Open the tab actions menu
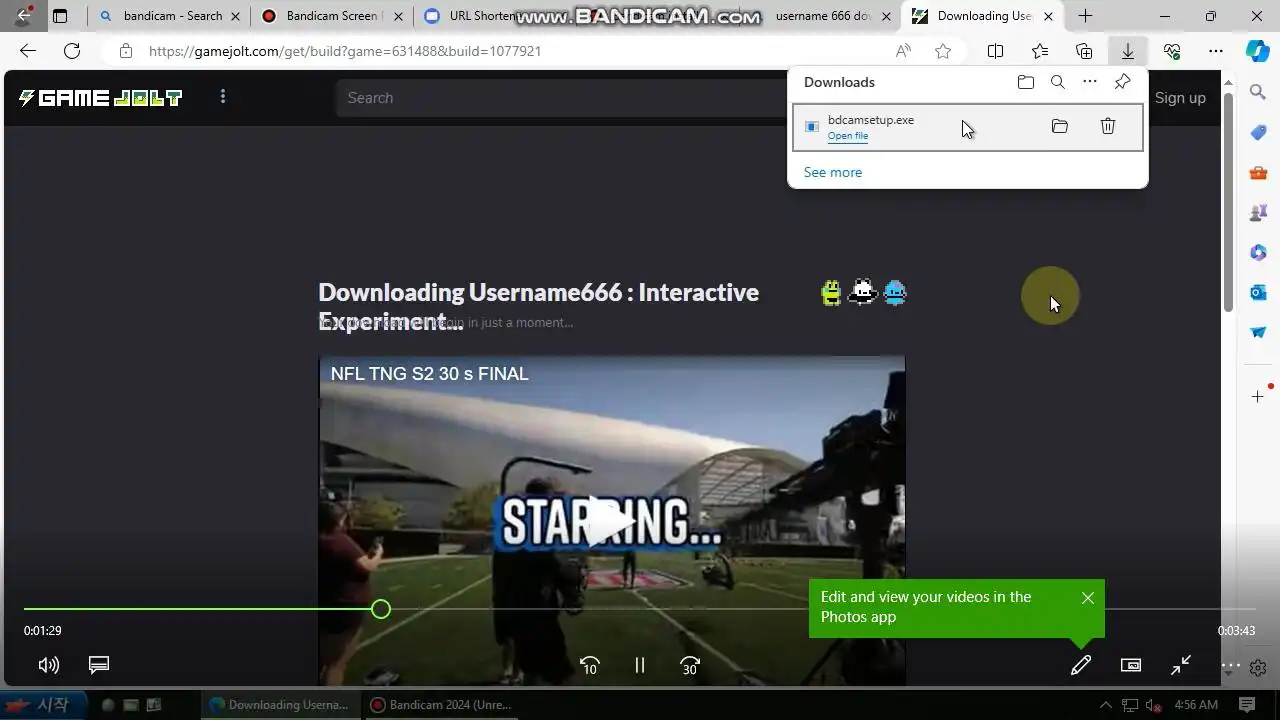 coord(60,16)
